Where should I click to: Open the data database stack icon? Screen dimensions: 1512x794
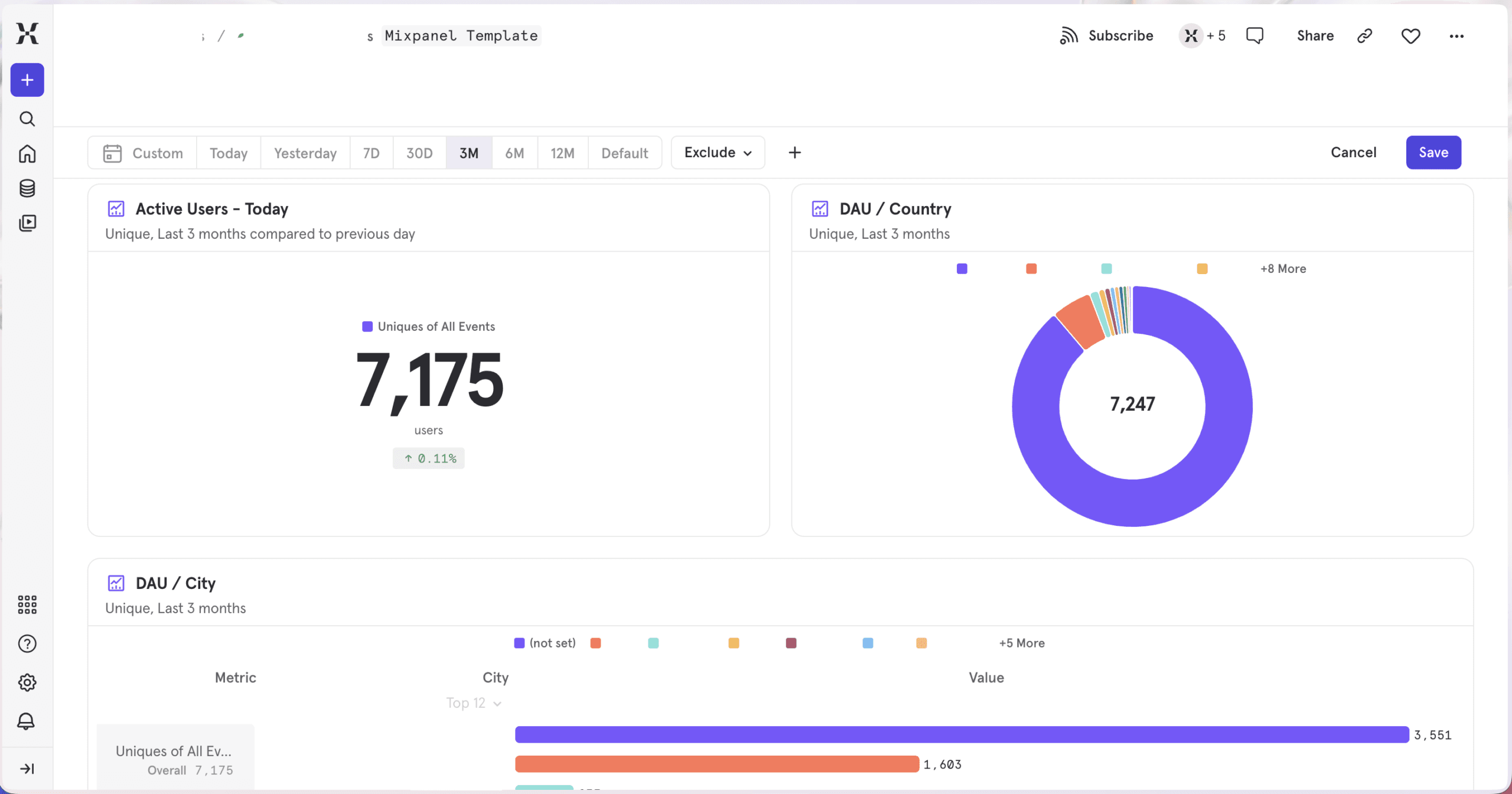tap(27, 188)
